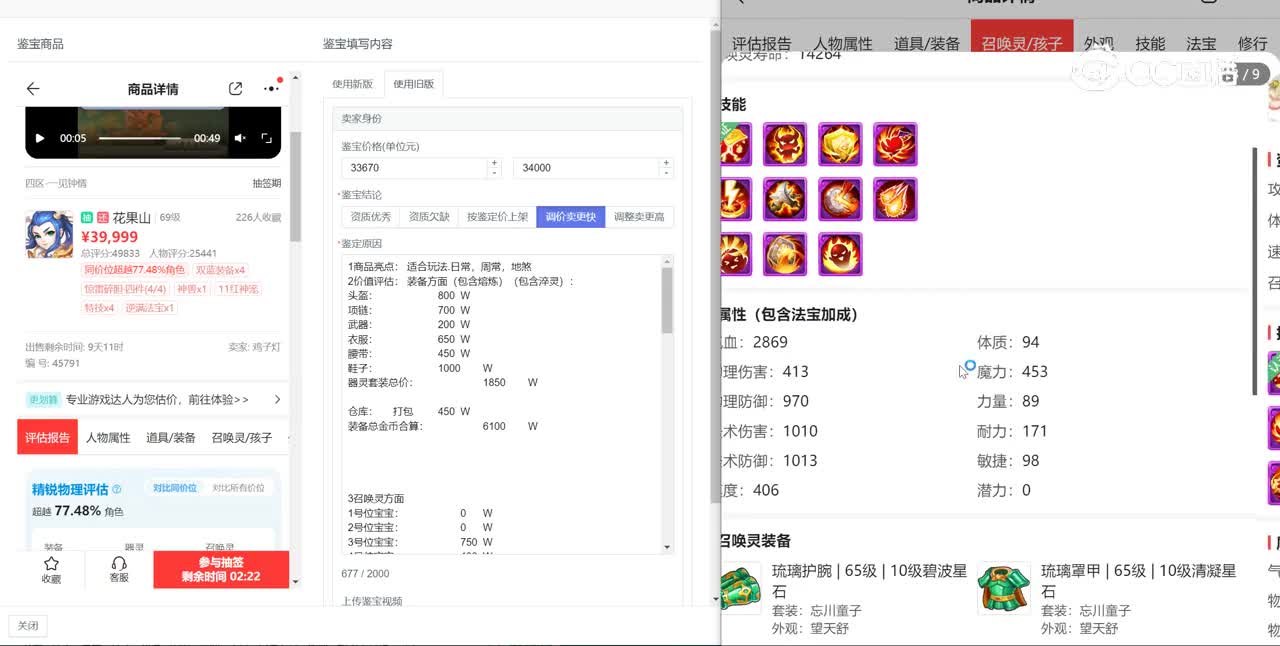This screenshot has height=646, width=1280.
Task: Click the 参与抽签 red button
Action: tap(221, 570)
